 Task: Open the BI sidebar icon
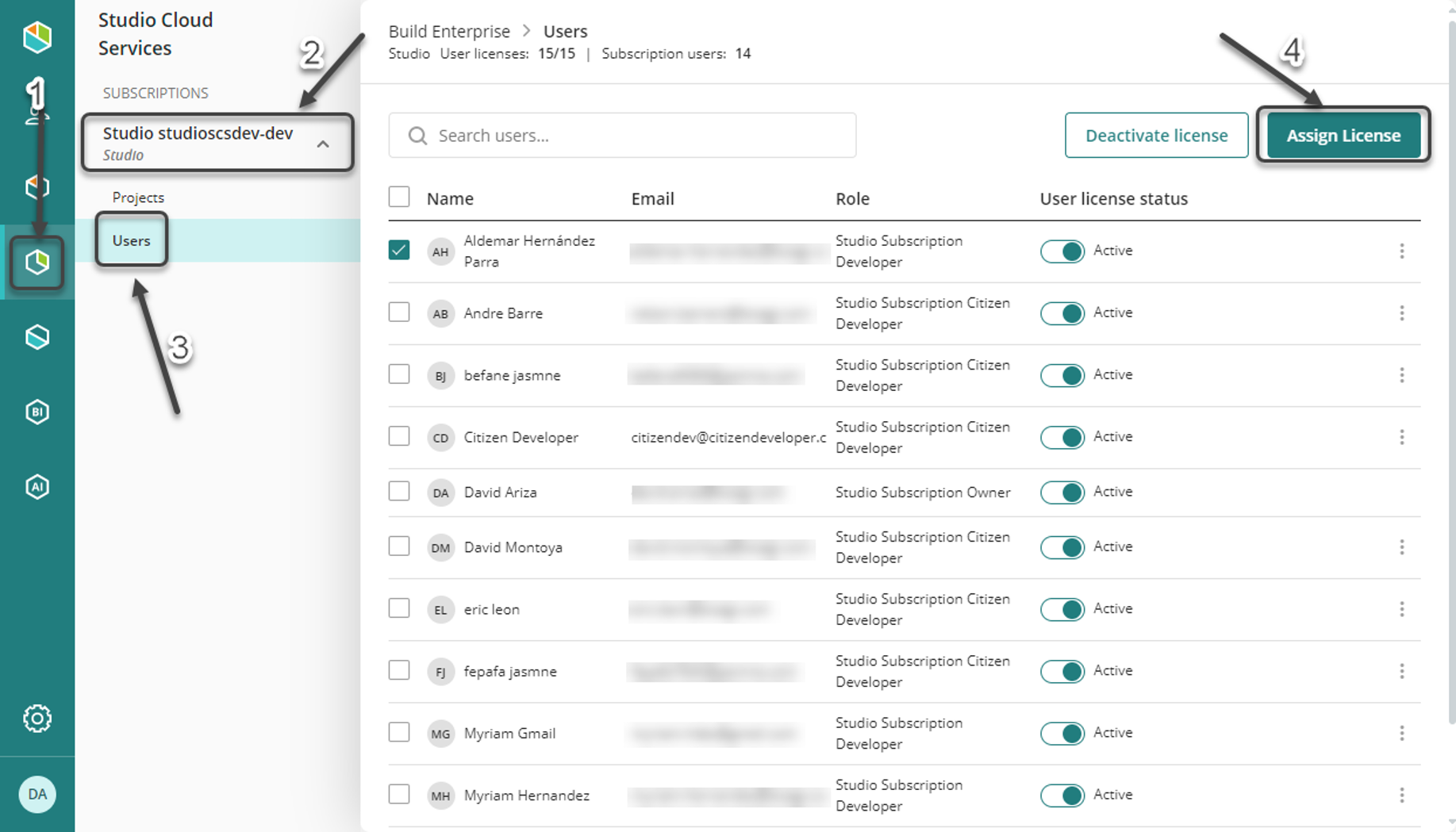click(37, 412)
